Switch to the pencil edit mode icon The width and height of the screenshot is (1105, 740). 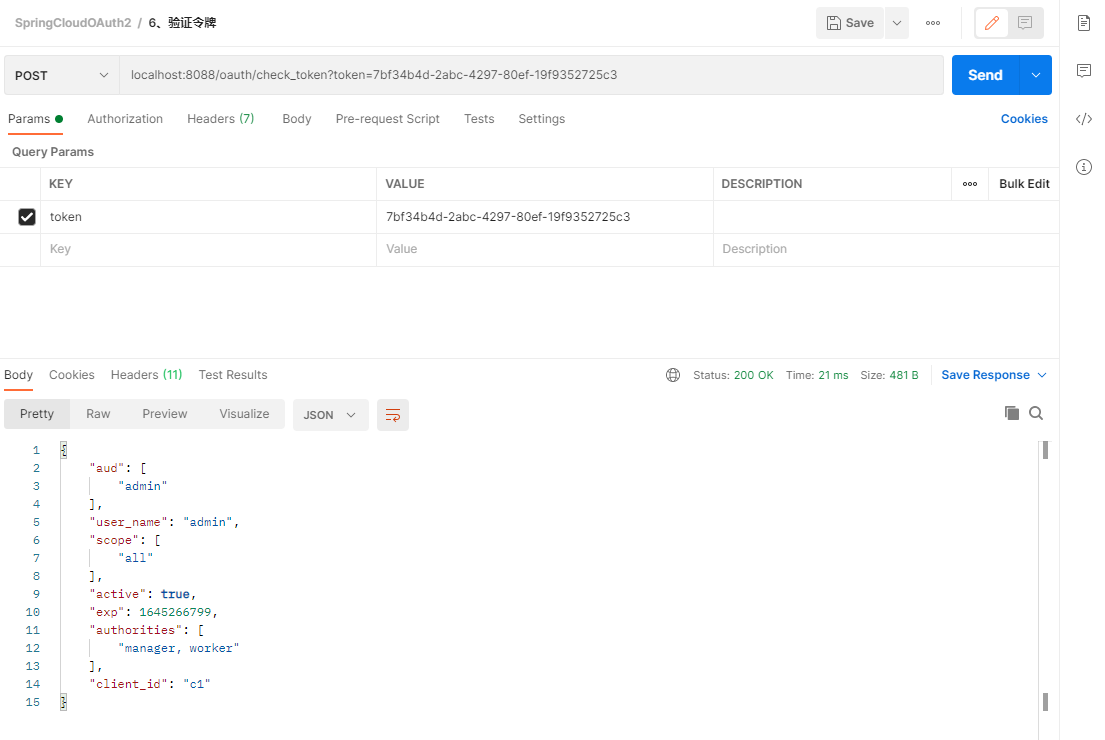pyautogui.click(x=992, y=23)
